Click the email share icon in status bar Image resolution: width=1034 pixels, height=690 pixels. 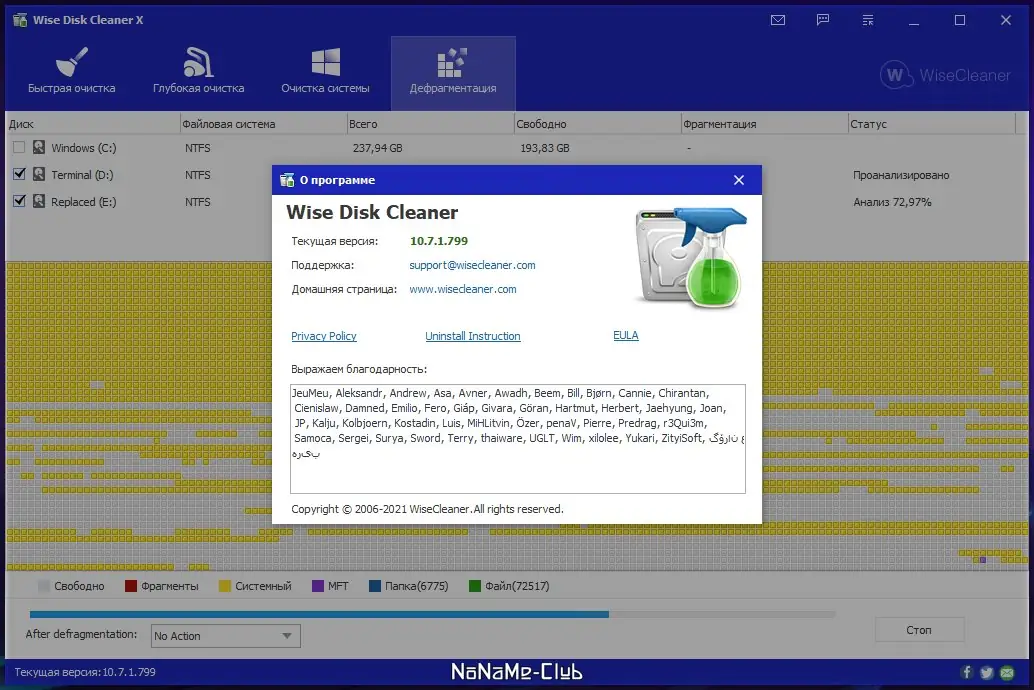coord(1007,672)
